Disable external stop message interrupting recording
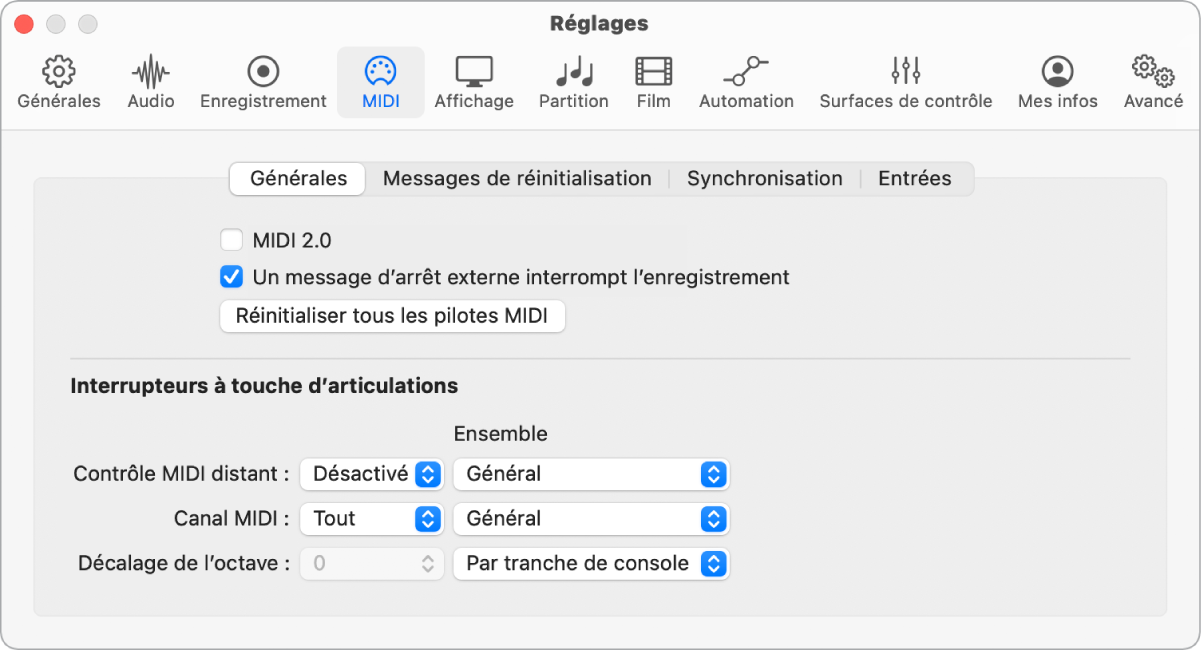Viewport: 1202px width, 652px height. 231,276
